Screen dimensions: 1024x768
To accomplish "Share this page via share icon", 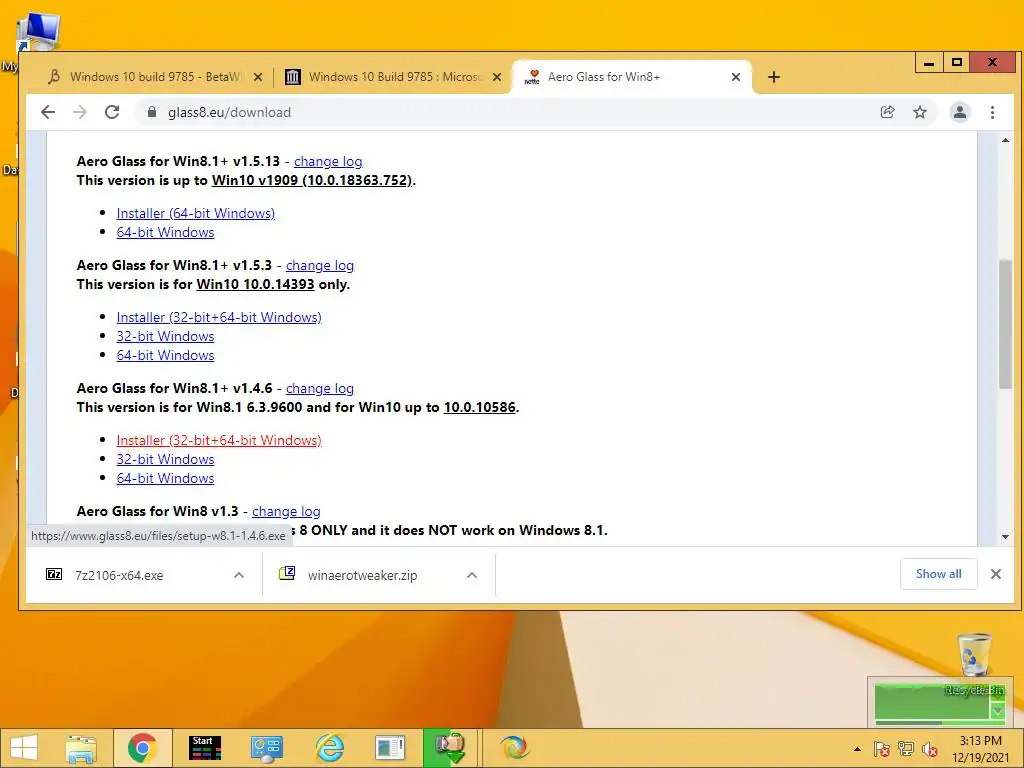I will click(x=887, y=112).
